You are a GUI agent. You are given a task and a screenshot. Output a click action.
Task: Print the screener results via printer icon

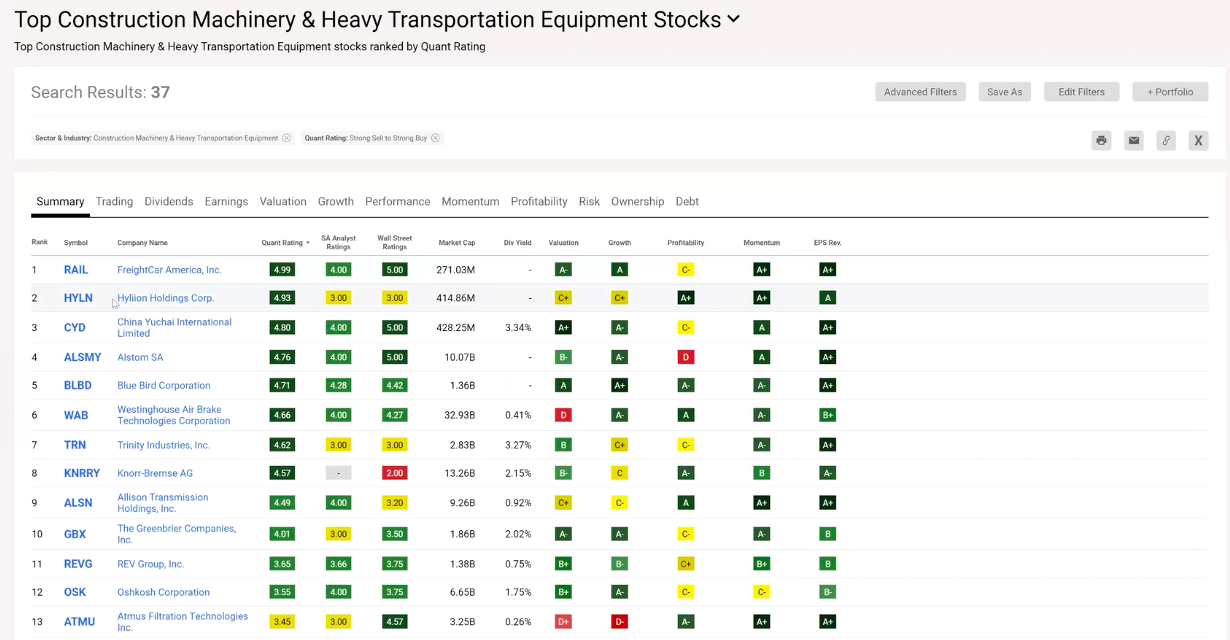pos(1101,140)
